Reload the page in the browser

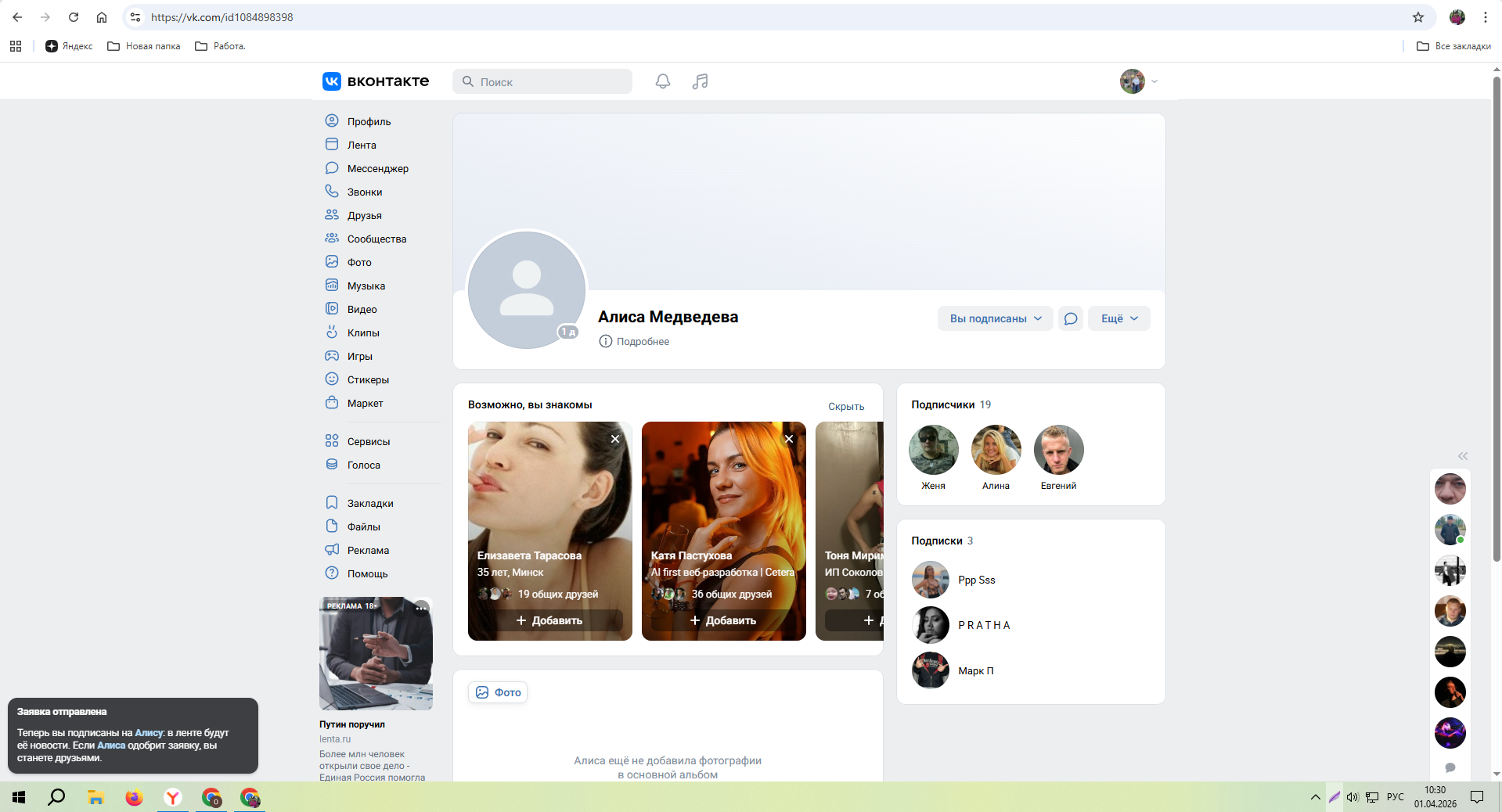[x=74, y=17]
